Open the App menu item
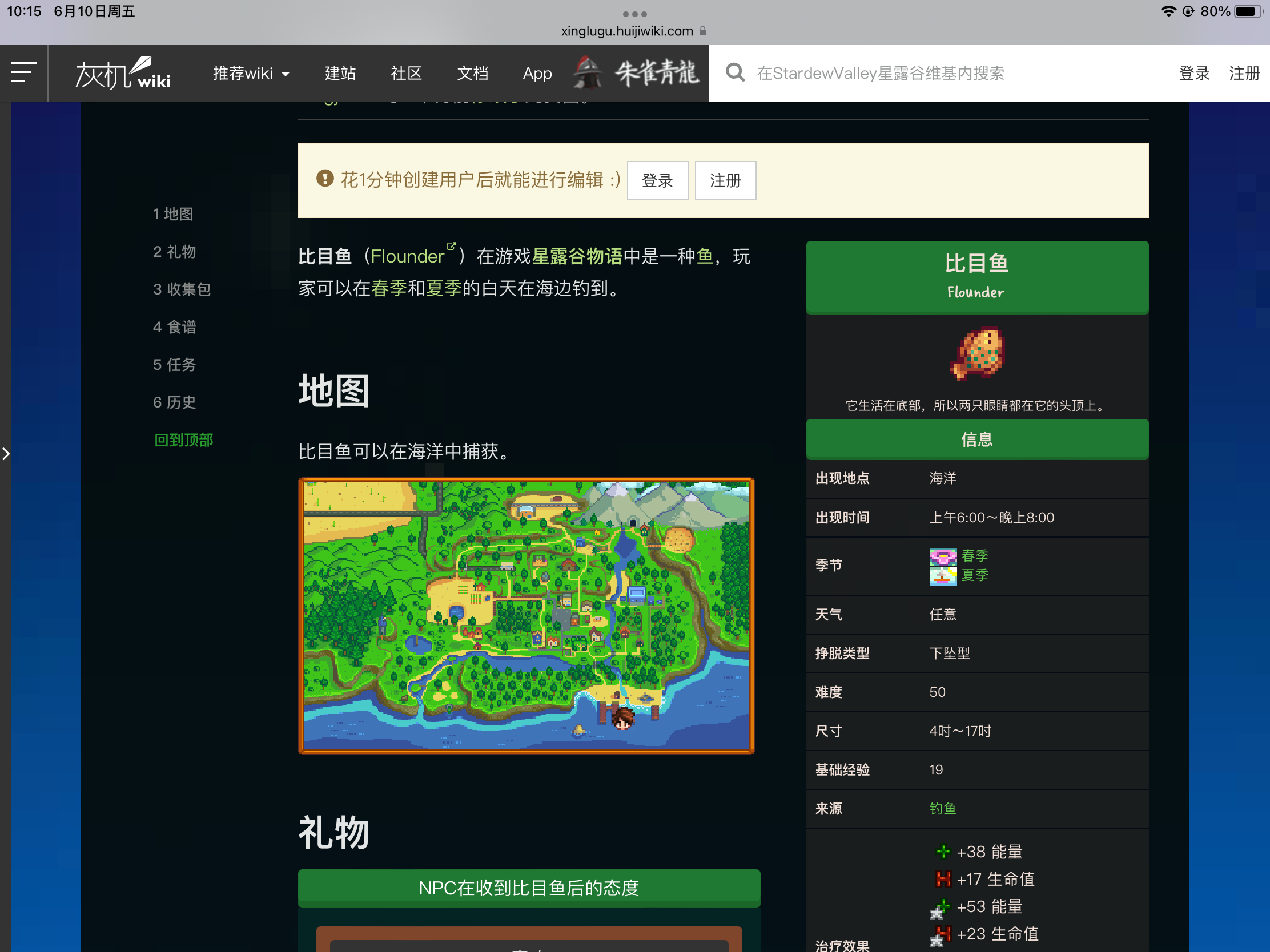The image size is (1270, 952). pos(537,74)
